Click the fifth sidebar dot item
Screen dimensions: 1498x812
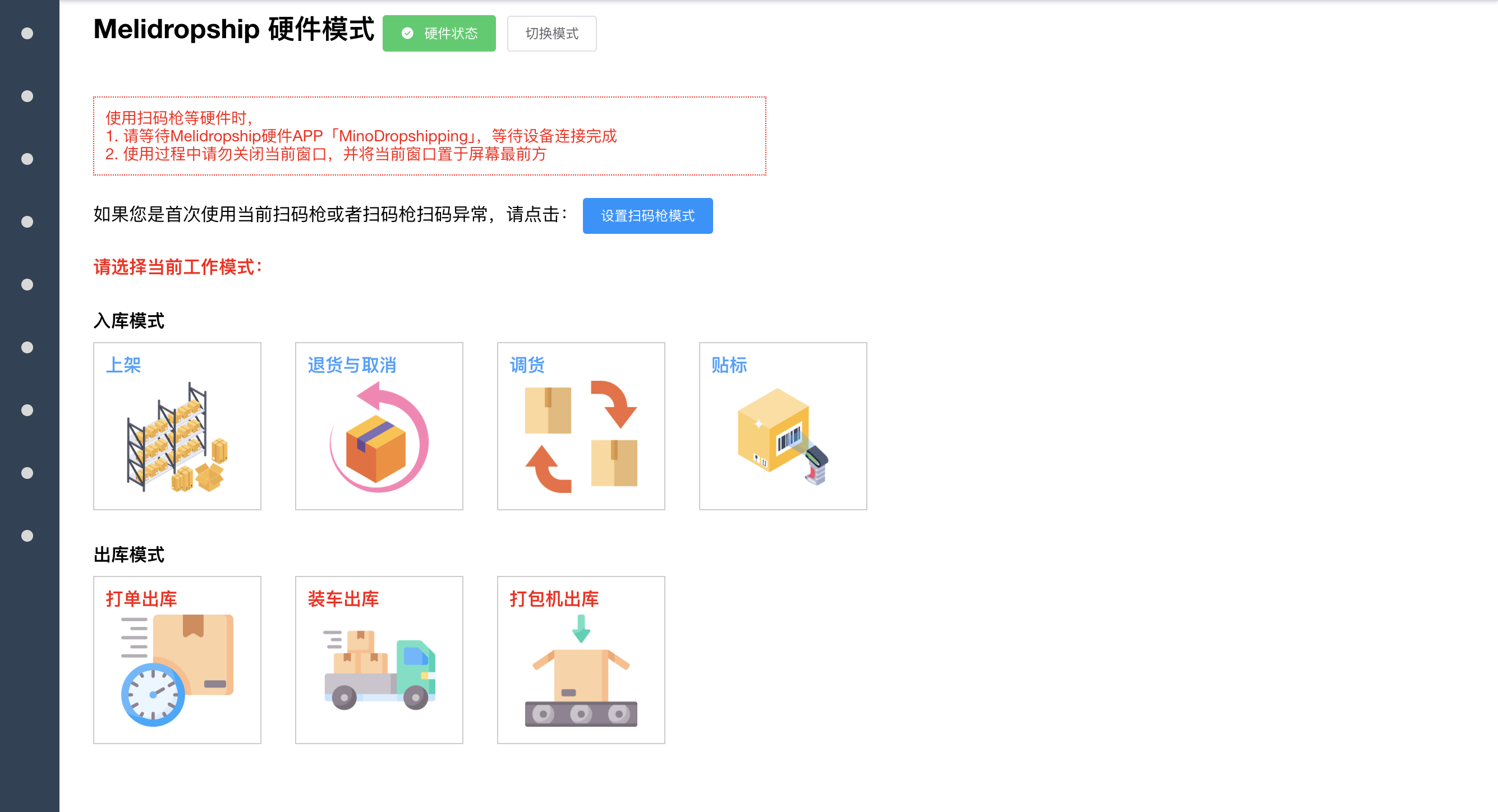[27, 284]
